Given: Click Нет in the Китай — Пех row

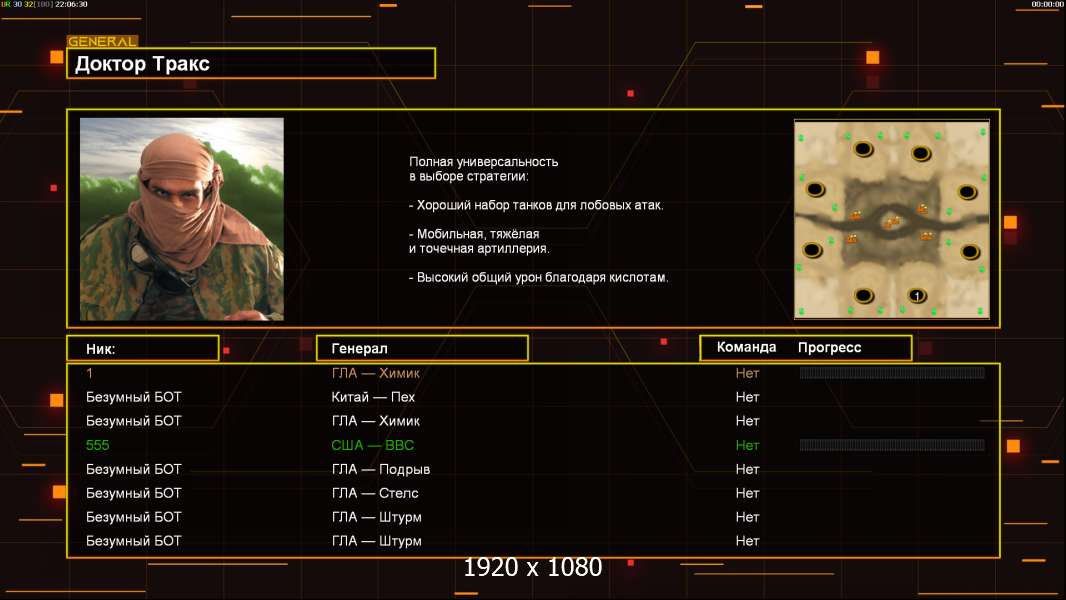Looking at the screenshot, I should 747,397.
